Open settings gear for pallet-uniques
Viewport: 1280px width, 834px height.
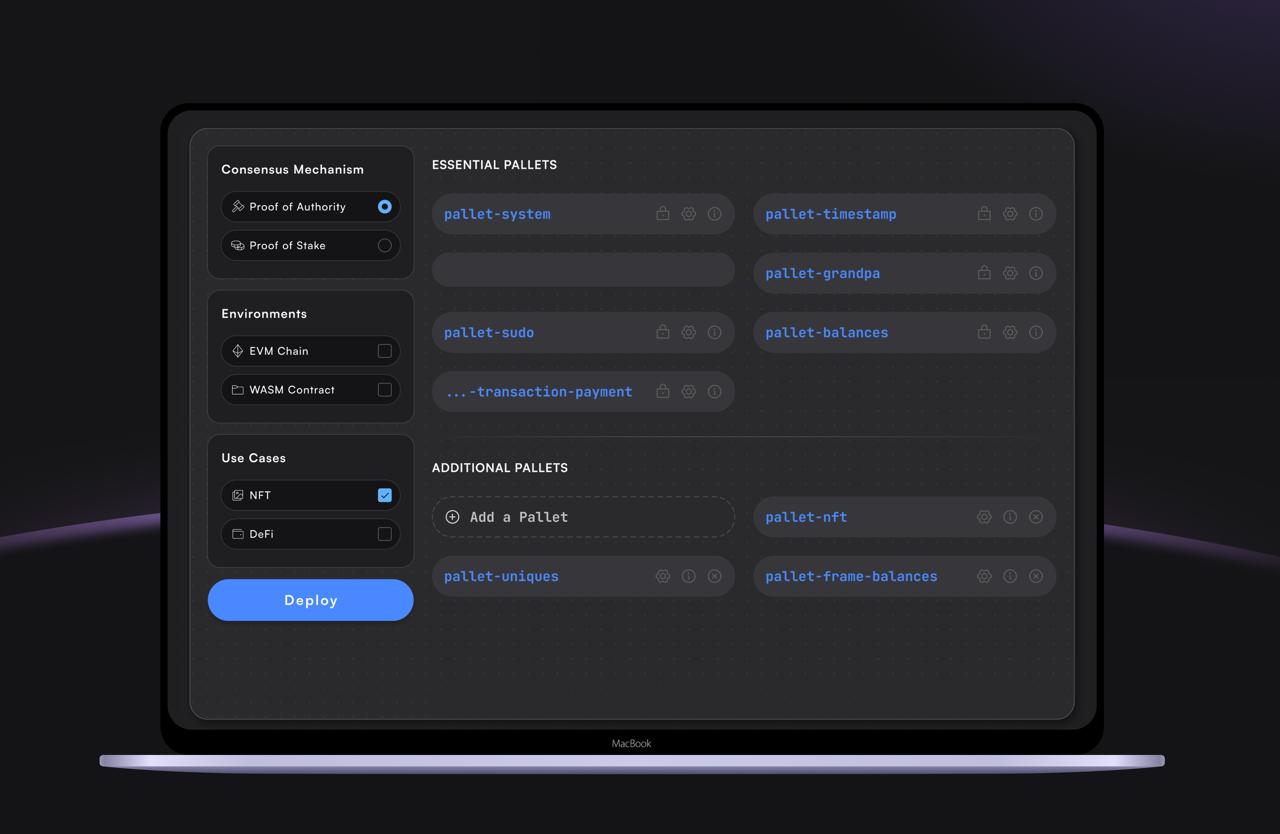(x=663, y=576)
